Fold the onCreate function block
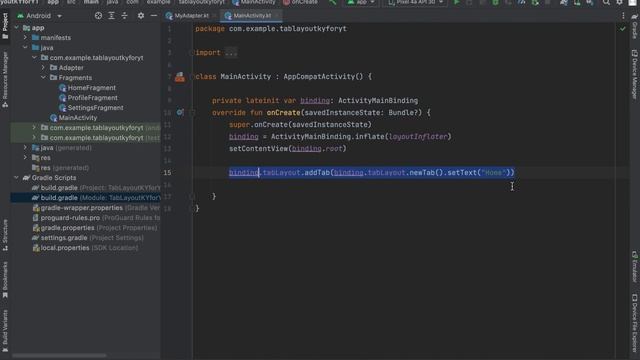 point(192,113)
